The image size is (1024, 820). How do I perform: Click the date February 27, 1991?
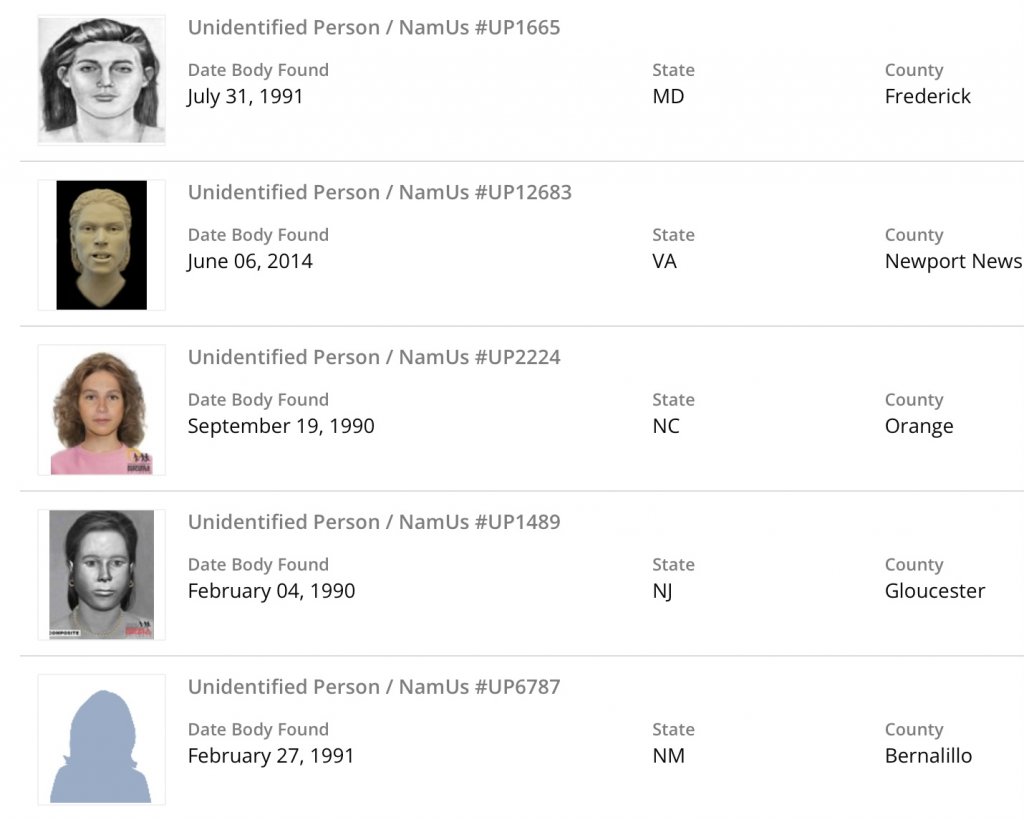coord(271,757)
